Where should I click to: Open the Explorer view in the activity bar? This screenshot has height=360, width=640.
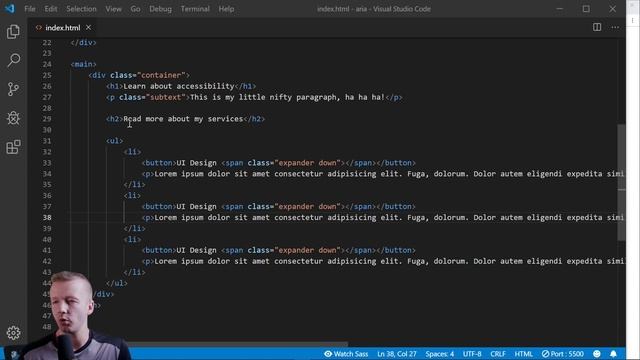13,32
